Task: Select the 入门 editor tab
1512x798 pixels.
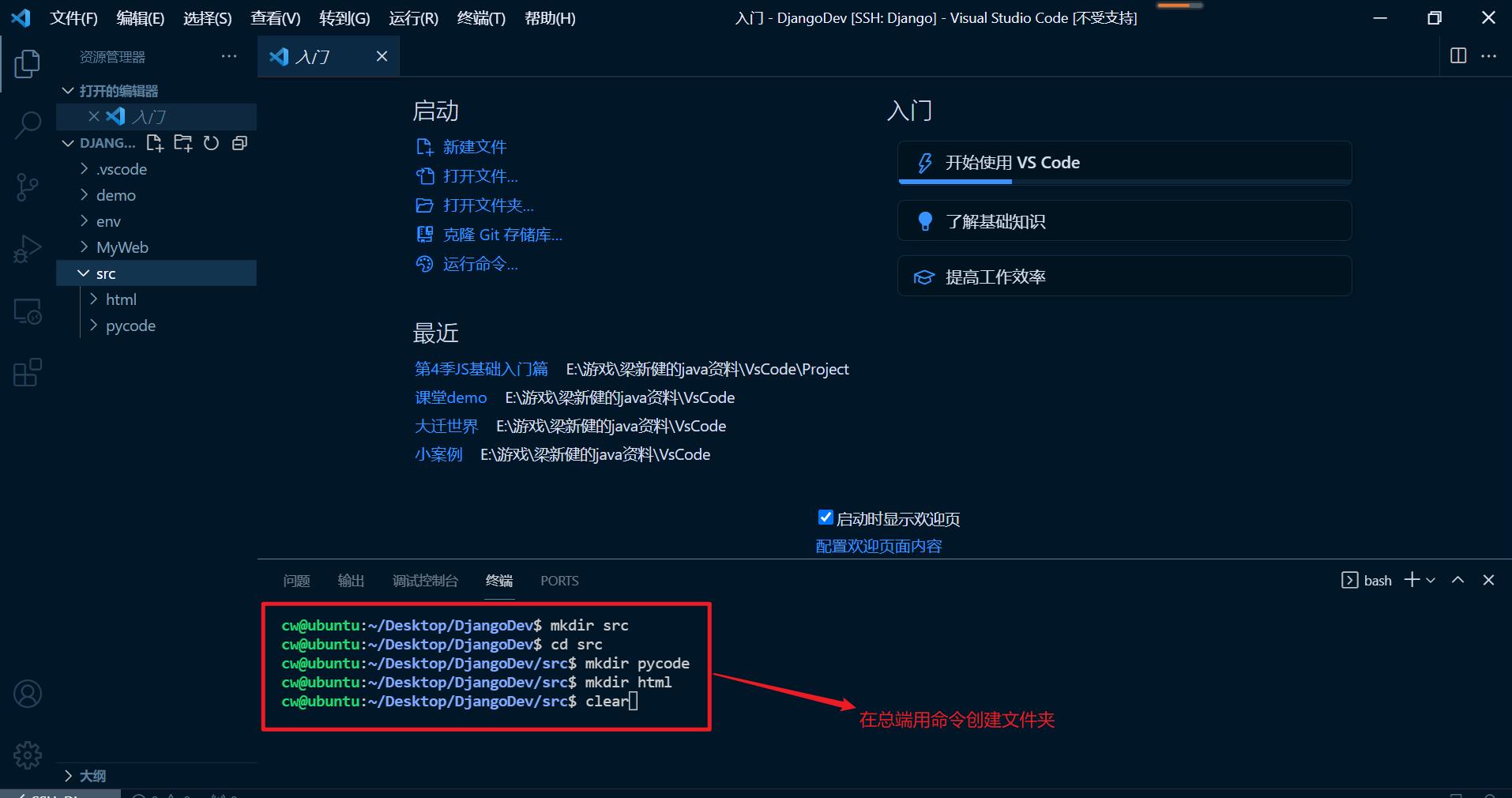Action: click(x=328, y=56)
